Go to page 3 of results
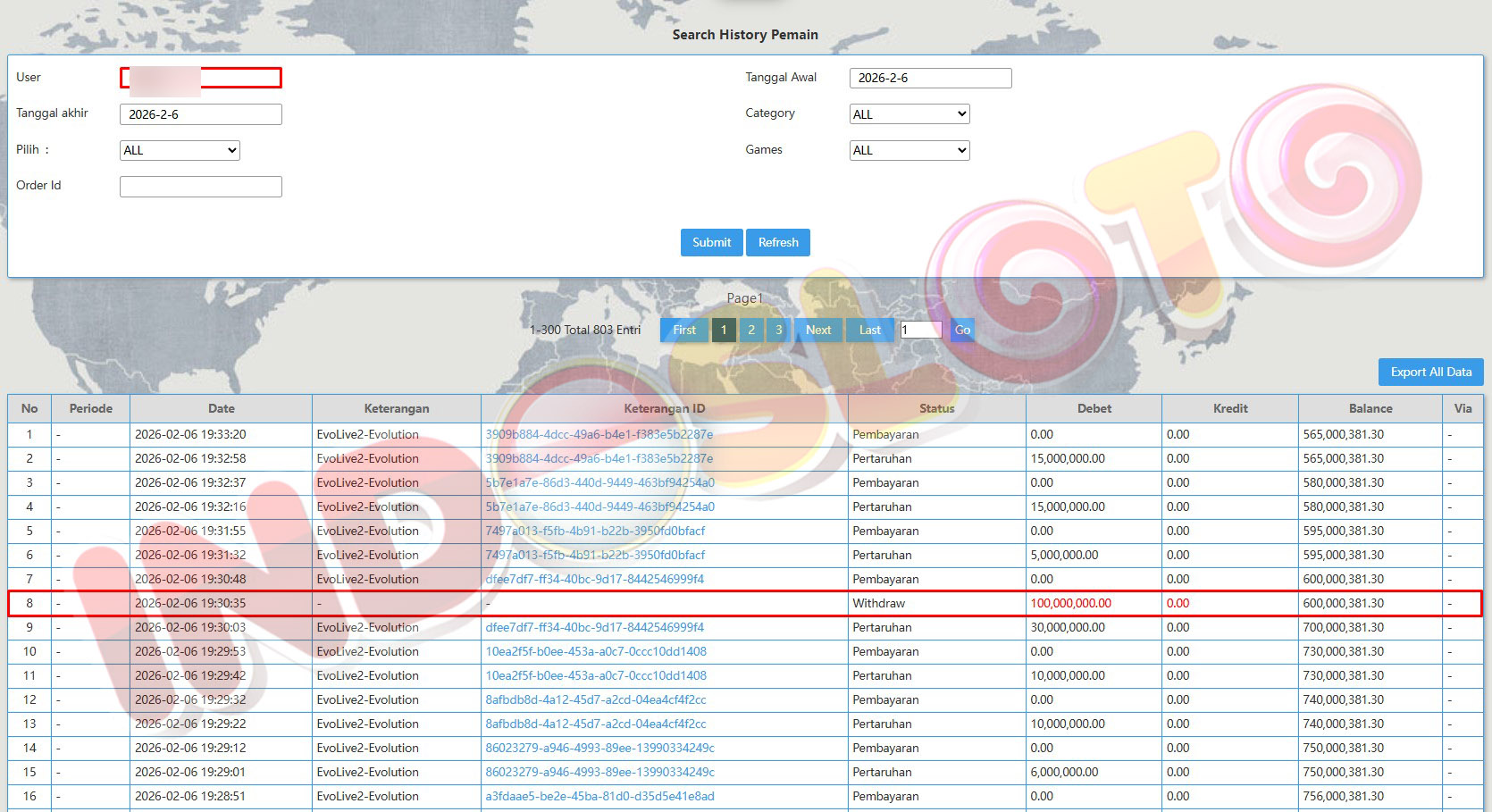Image resolution: width=1492 pixels, height=812 pixels. coord(778,331)
